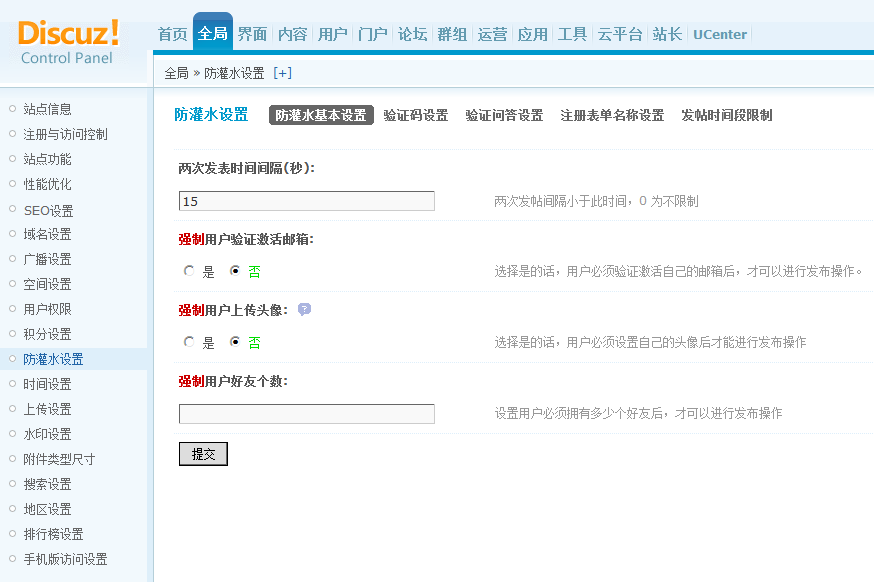Switch to 验证问答设置 tab
Viewport: 874px width, 582px height.
tap(504, 116)
